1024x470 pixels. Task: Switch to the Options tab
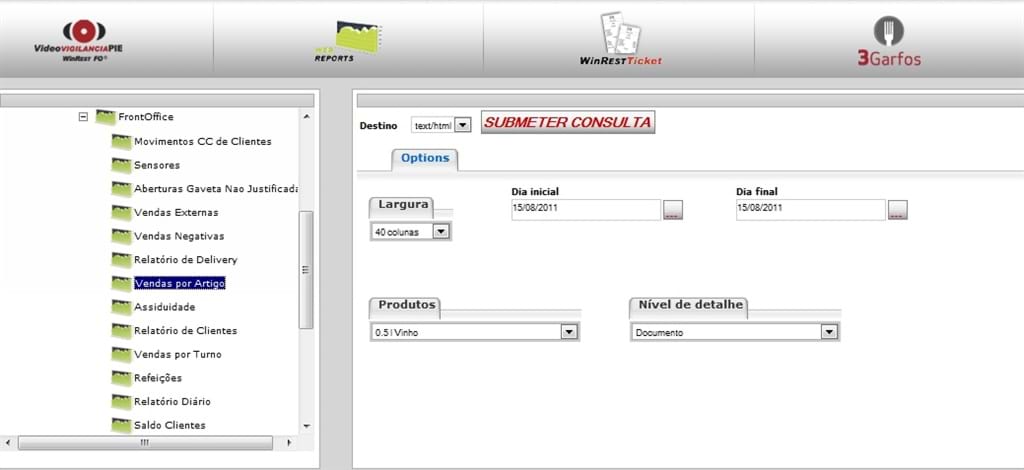(x=424, y=158)
